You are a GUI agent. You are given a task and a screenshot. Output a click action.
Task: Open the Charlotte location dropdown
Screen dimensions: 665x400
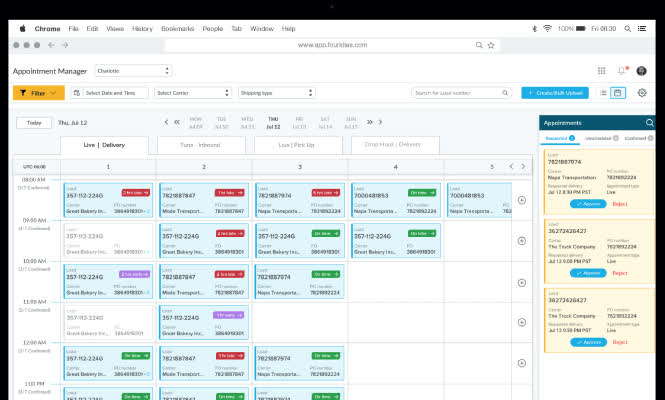pyautogui.click(x=133, y=71)
